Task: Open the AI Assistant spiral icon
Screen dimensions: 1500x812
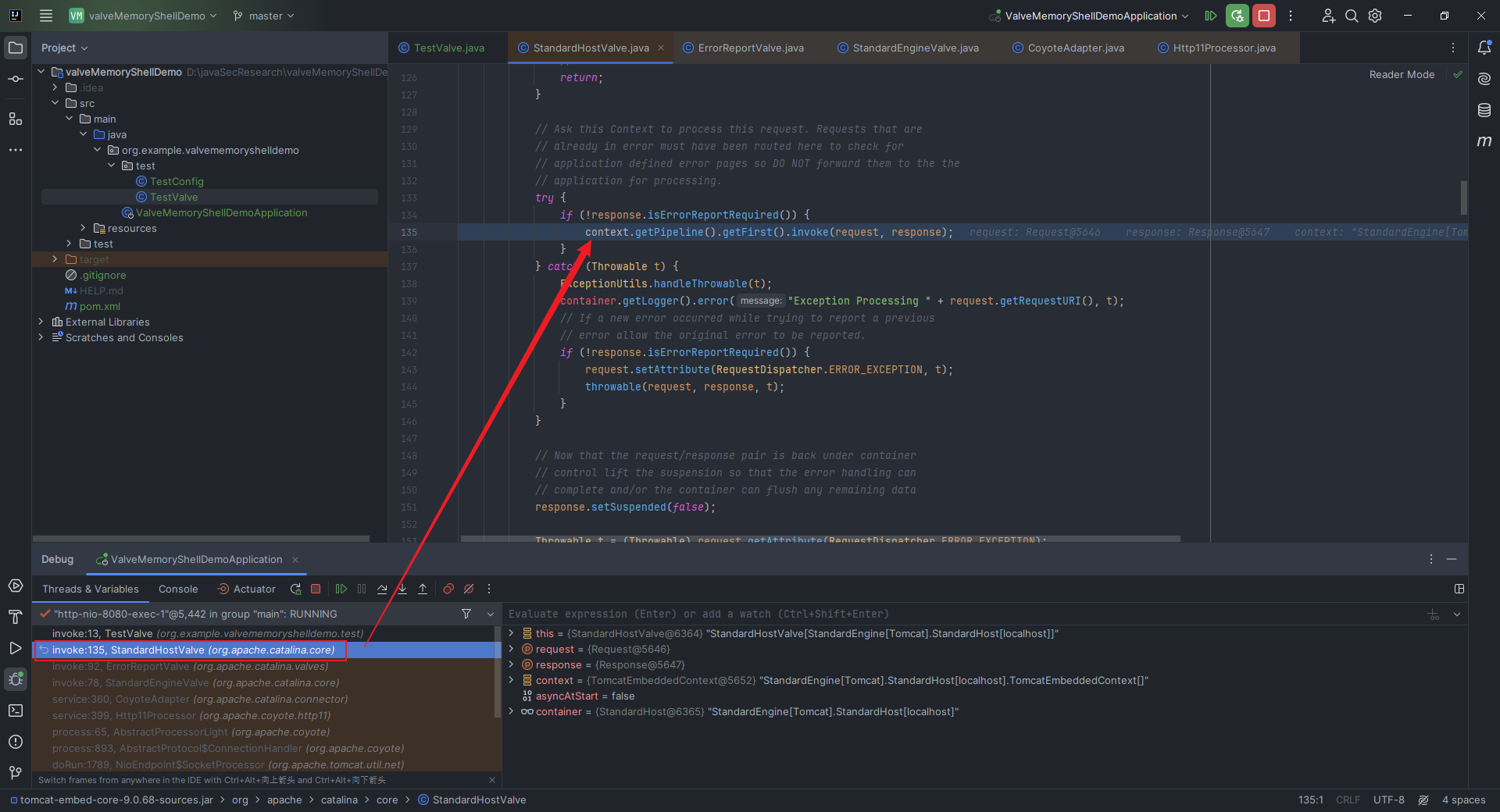Action: (1484, 79)
